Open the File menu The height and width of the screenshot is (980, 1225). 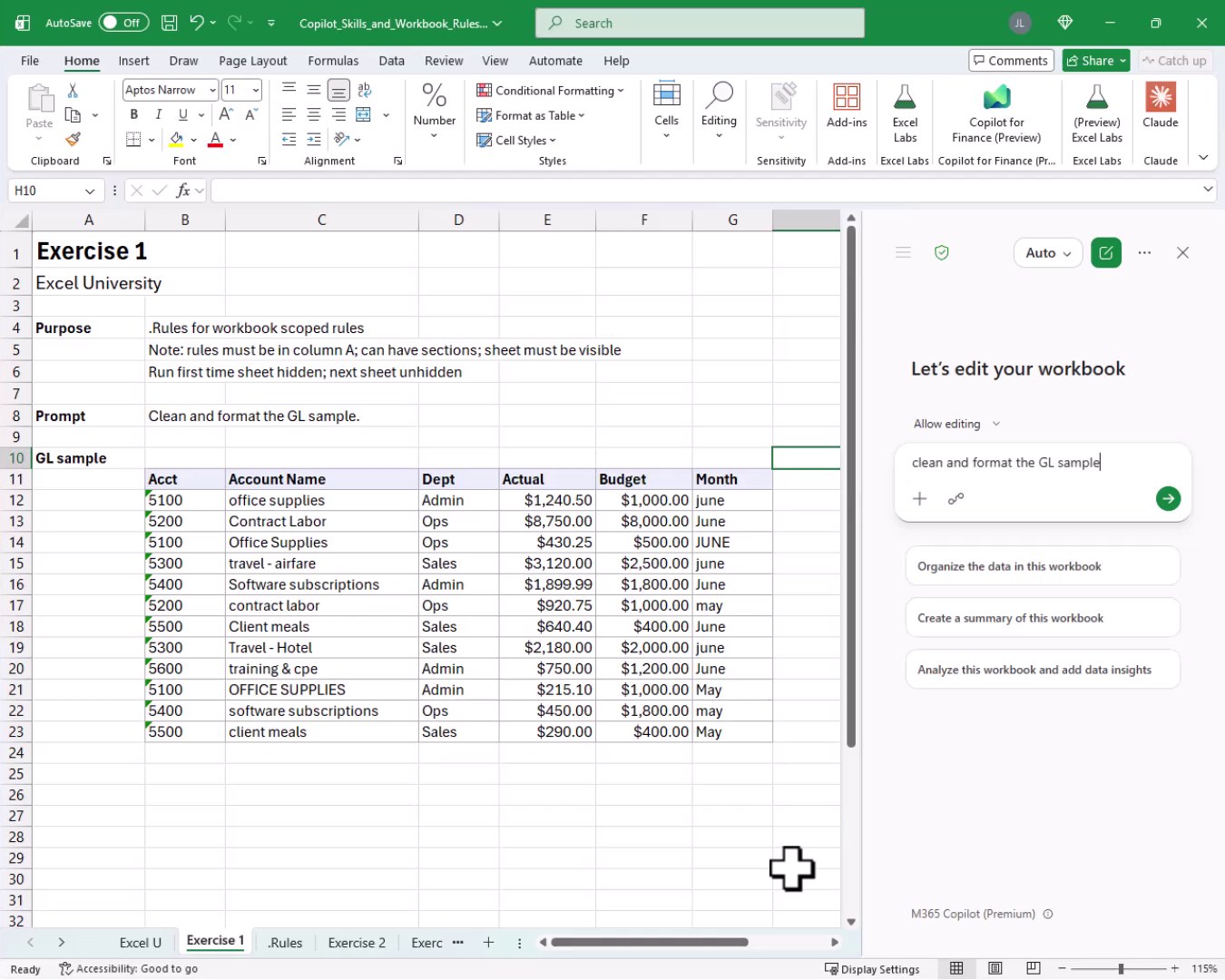point(30,61)
